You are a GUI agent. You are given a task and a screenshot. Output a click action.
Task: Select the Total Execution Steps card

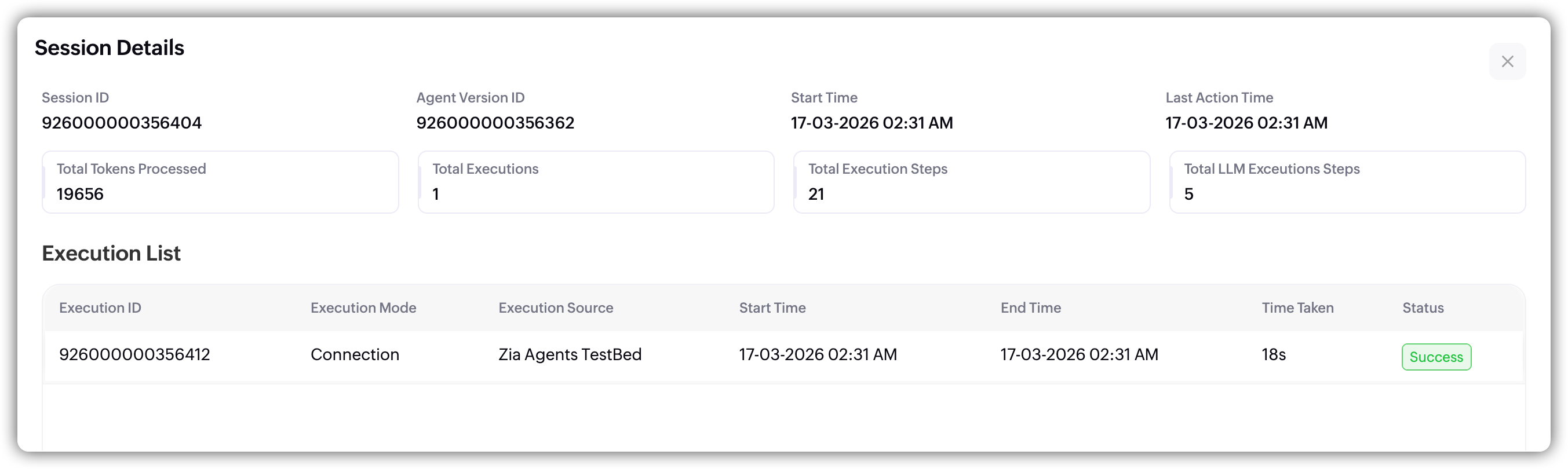pyautogui.click(x=972, y=182)
